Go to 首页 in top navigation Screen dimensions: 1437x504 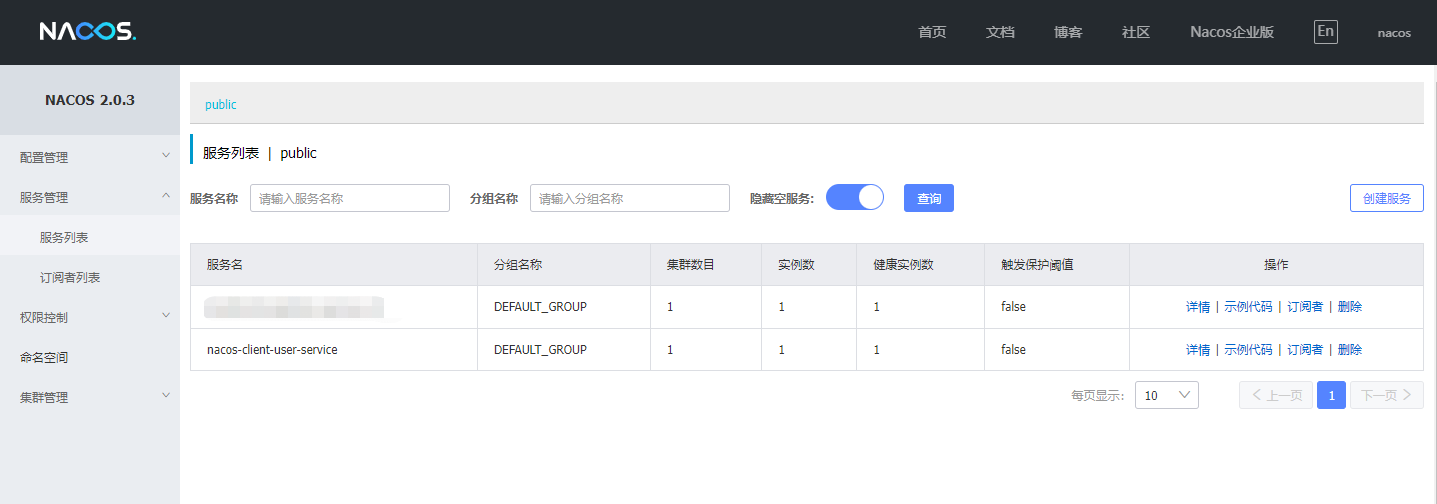pos(932,32)
